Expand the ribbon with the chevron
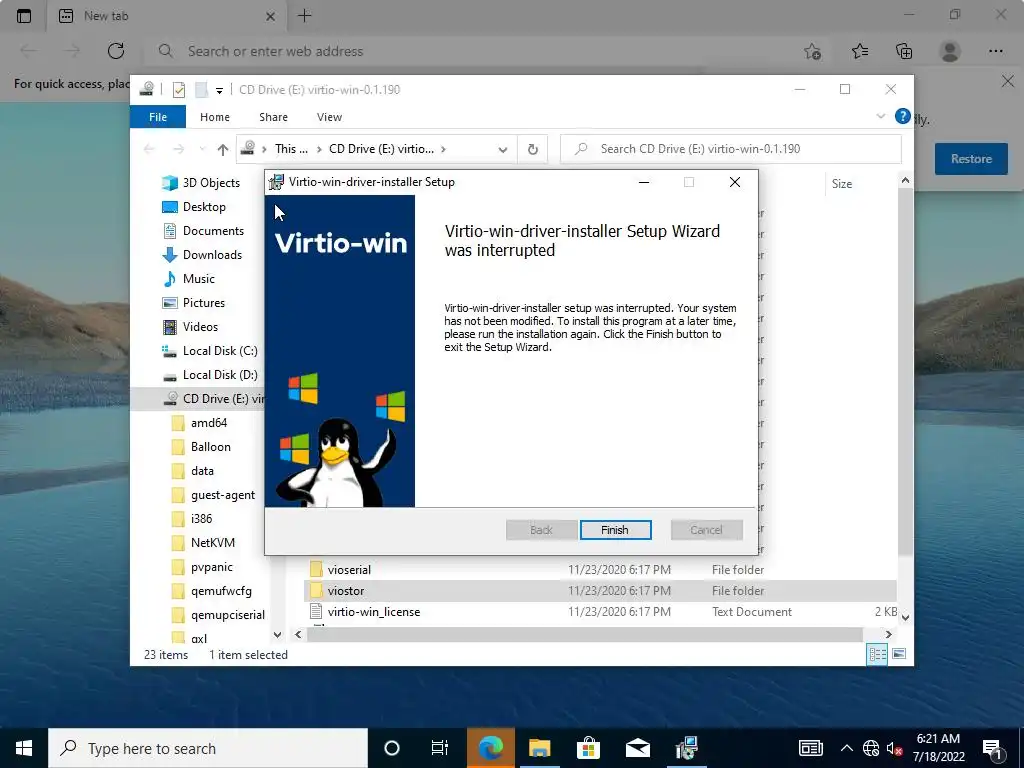 point(880,116)
